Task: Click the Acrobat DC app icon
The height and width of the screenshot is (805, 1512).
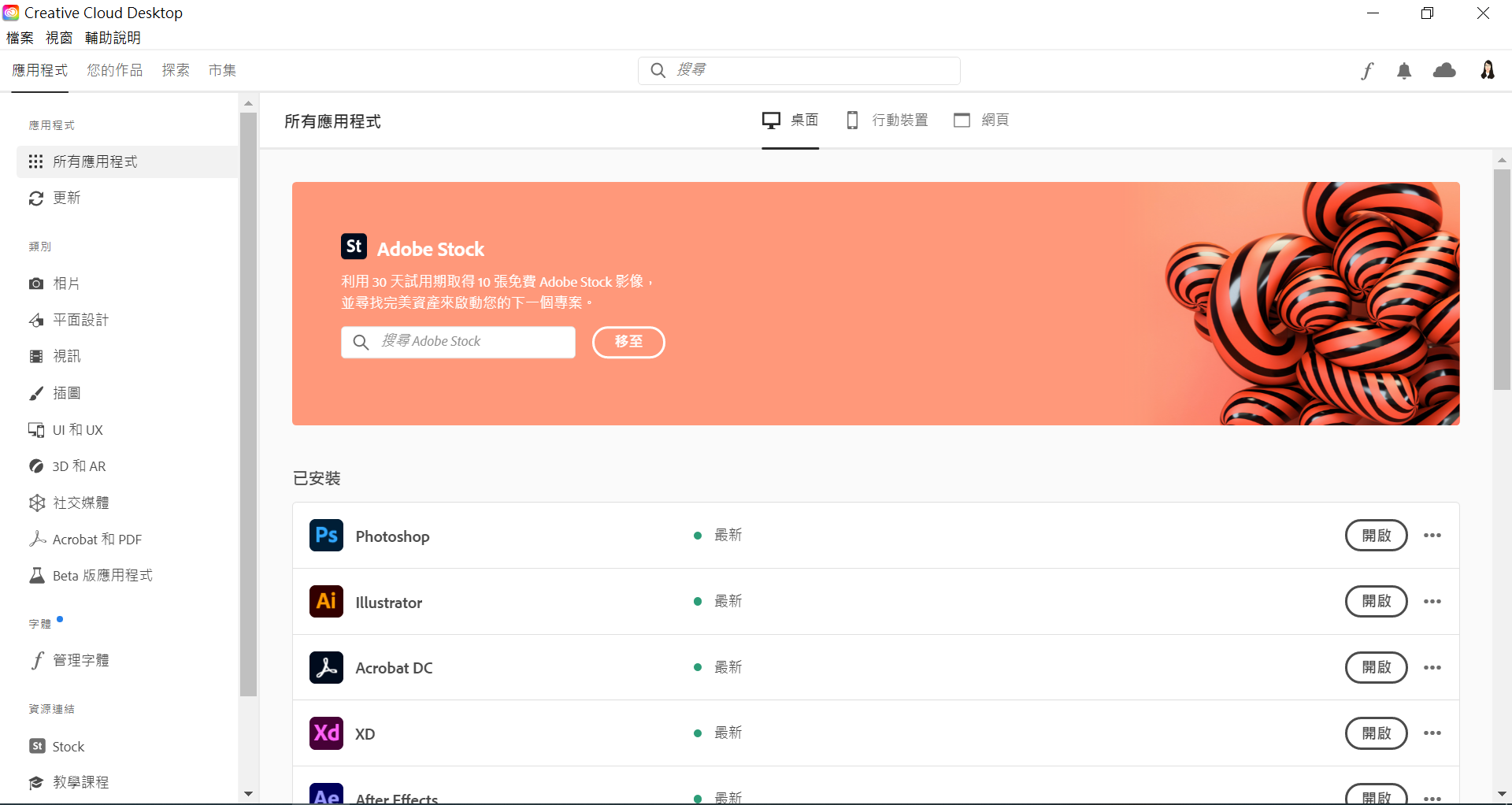Action: pyautogui.click(x=326, y=667)
